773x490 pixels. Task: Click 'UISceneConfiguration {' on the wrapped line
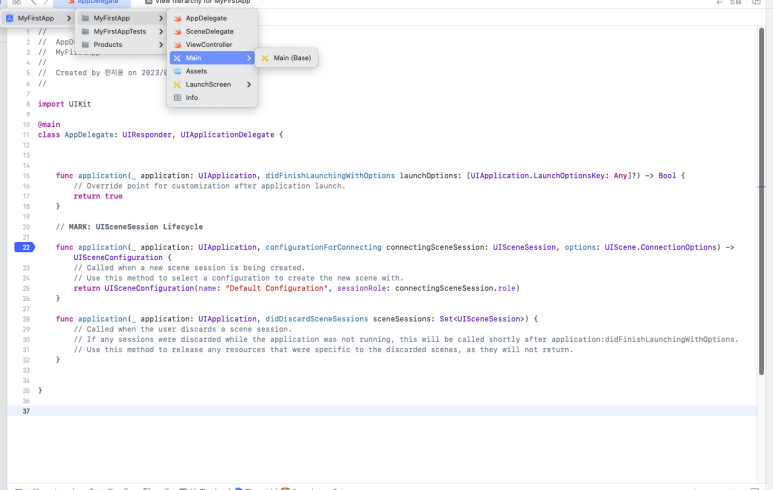point(122,258)
